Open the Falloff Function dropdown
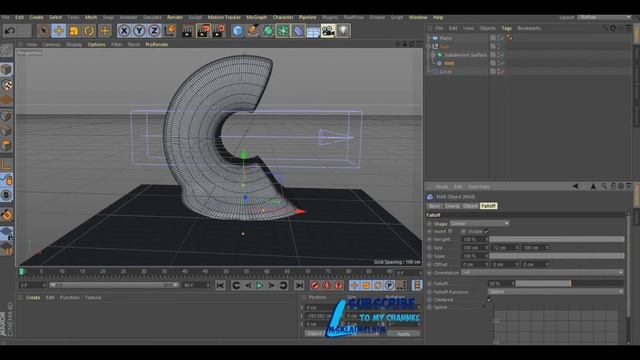The height and width of the screenshot is (360, 640). point(556,291)
